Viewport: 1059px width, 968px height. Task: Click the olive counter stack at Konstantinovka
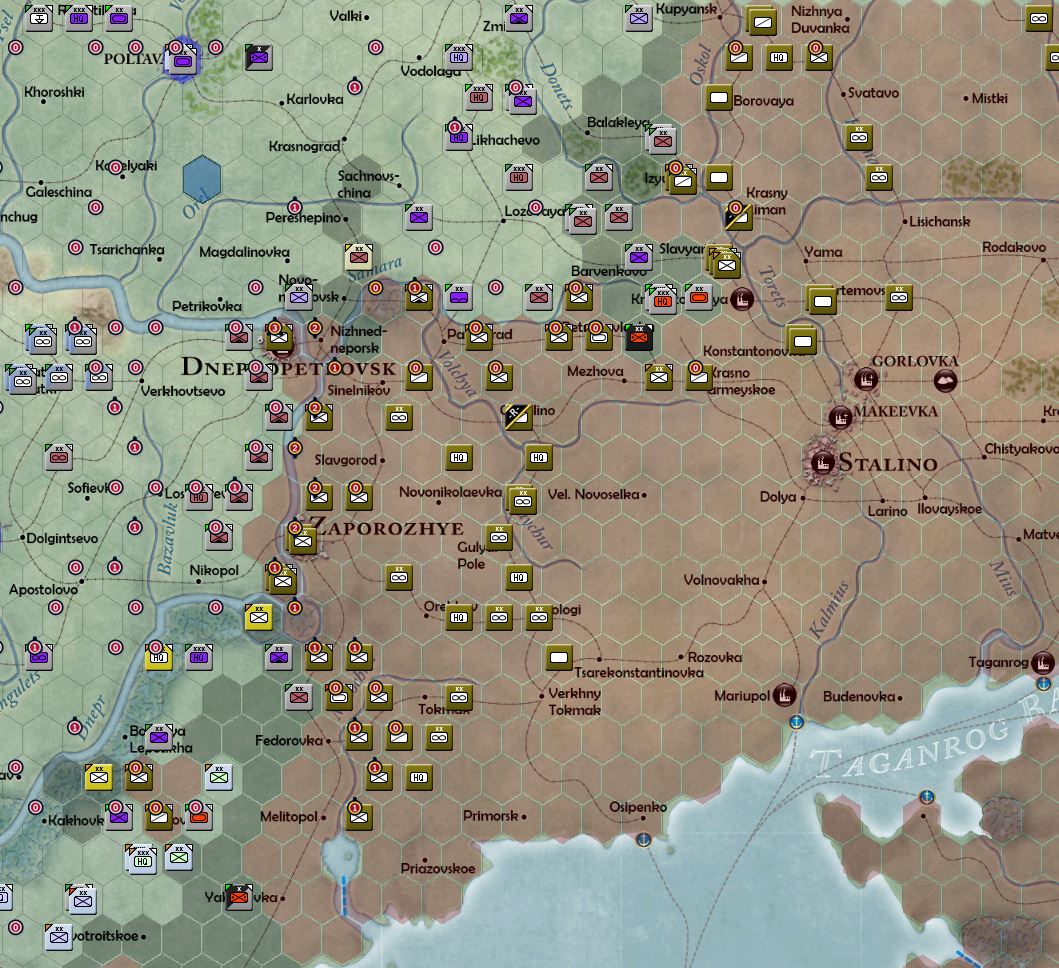(x=802, y=340)
